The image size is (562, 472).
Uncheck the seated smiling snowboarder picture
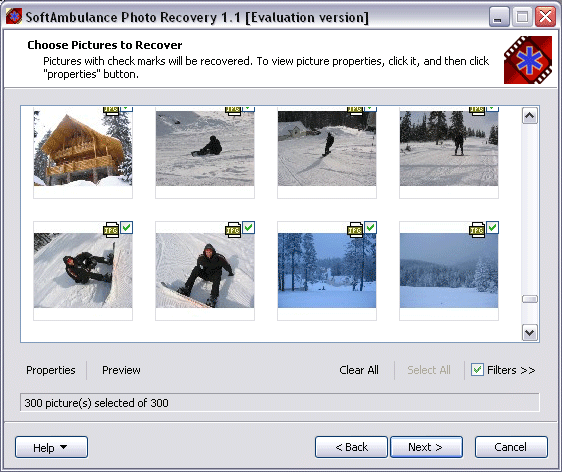click(x=248, y=227)
